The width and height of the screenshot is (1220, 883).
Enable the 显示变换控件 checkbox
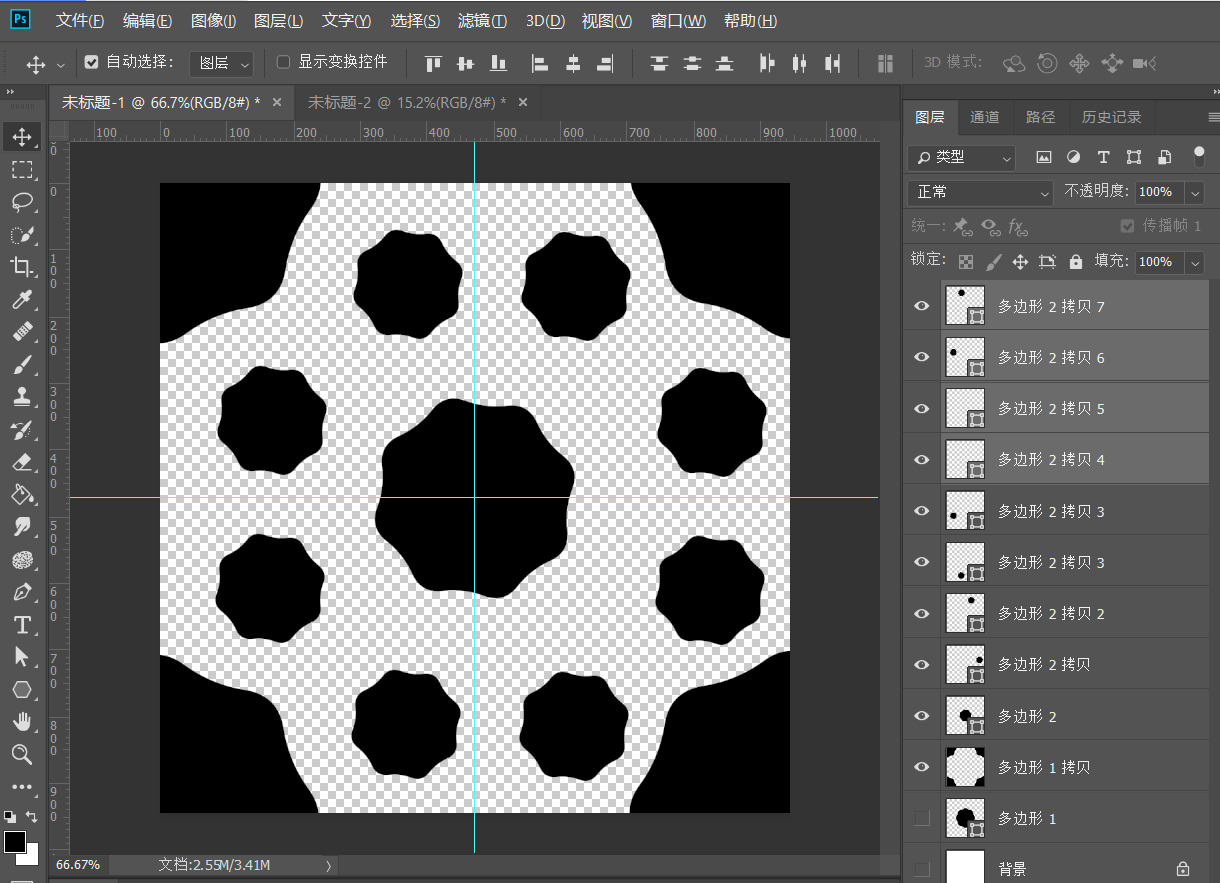(x=283, y=62)
